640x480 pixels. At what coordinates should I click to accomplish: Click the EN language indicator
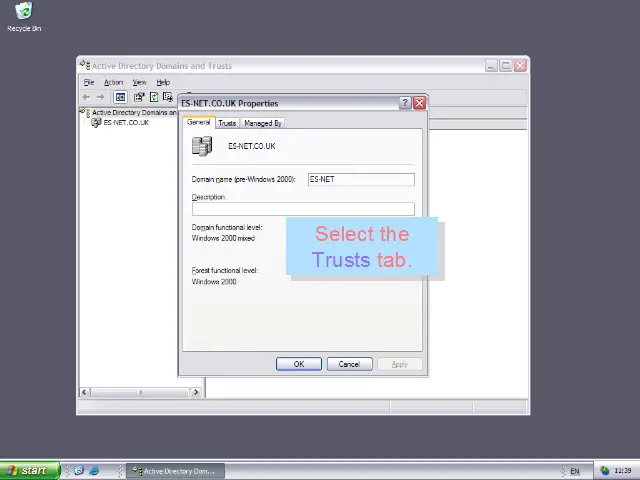coord(575,471)
